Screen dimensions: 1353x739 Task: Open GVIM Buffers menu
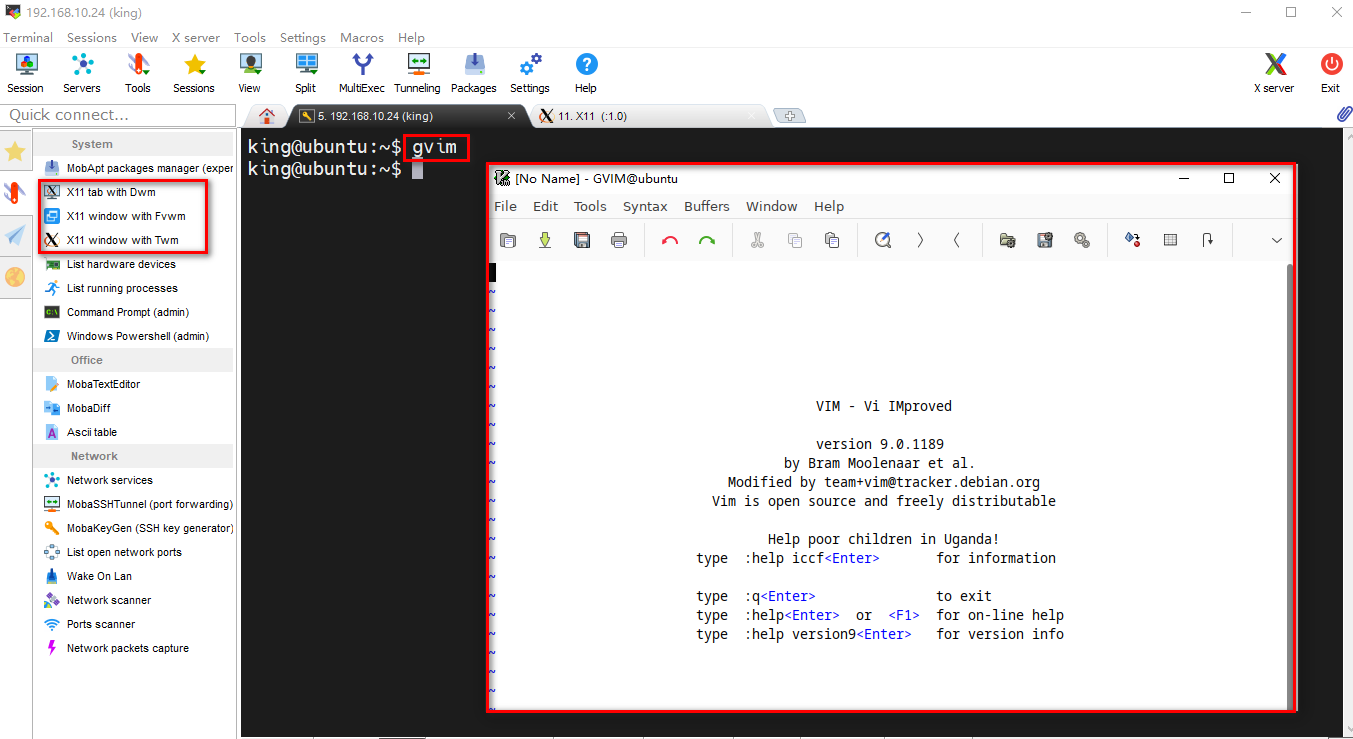click(707, 206)
